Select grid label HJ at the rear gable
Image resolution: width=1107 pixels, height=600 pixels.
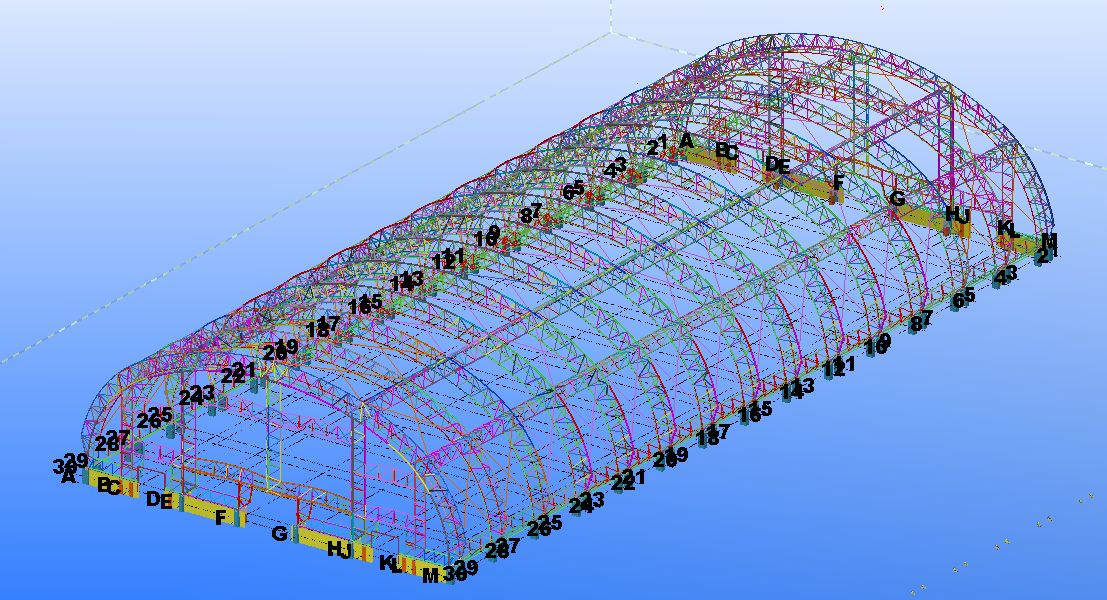957,214
